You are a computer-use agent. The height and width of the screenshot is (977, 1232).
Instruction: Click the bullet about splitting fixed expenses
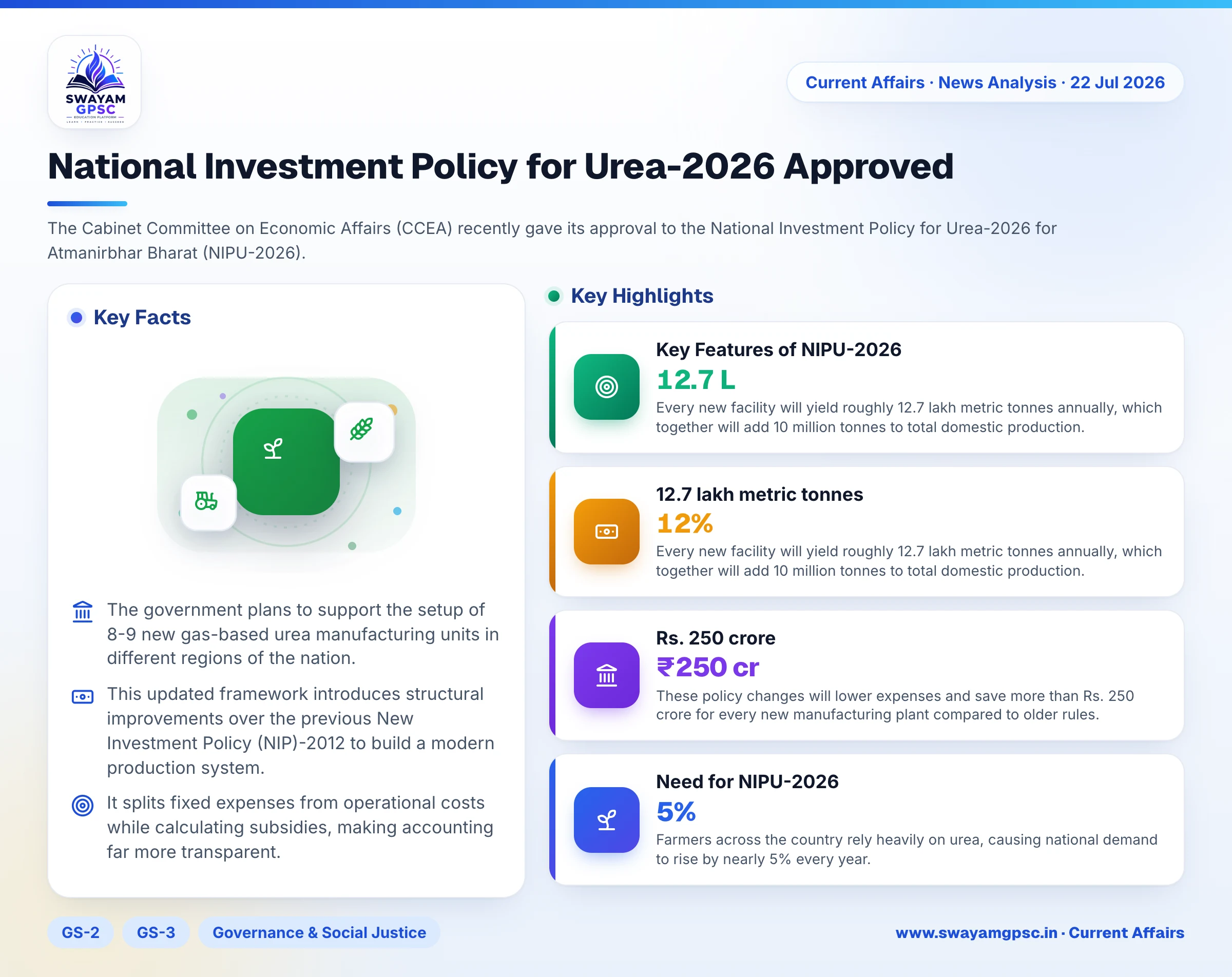click(300, 827)
